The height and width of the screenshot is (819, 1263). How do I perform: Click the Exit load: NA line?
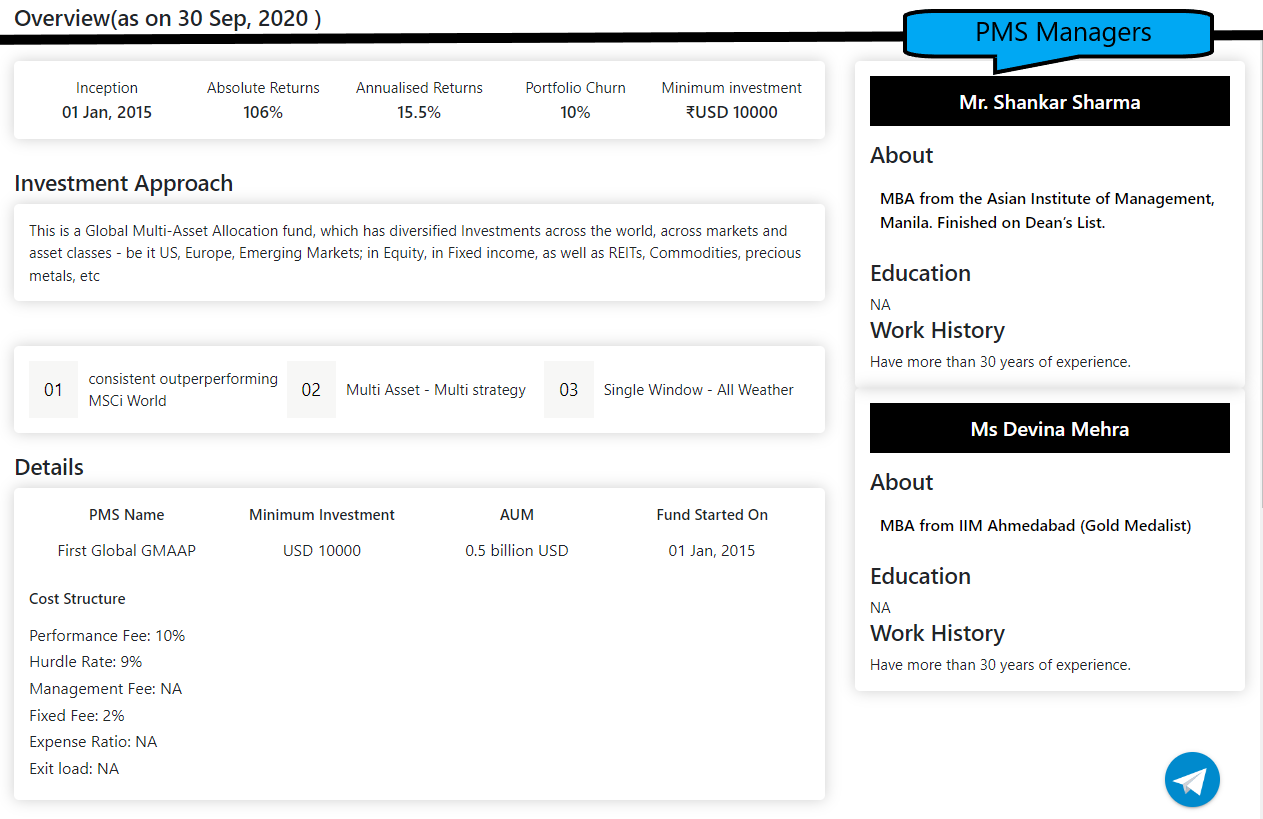pos(74,769)
